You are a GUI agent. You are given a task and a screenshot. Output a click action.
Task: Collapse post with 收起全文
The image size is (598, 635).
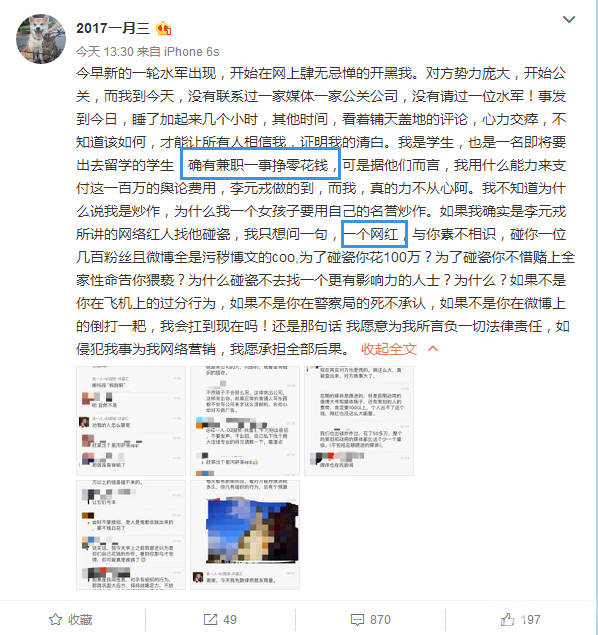point(389,349)
